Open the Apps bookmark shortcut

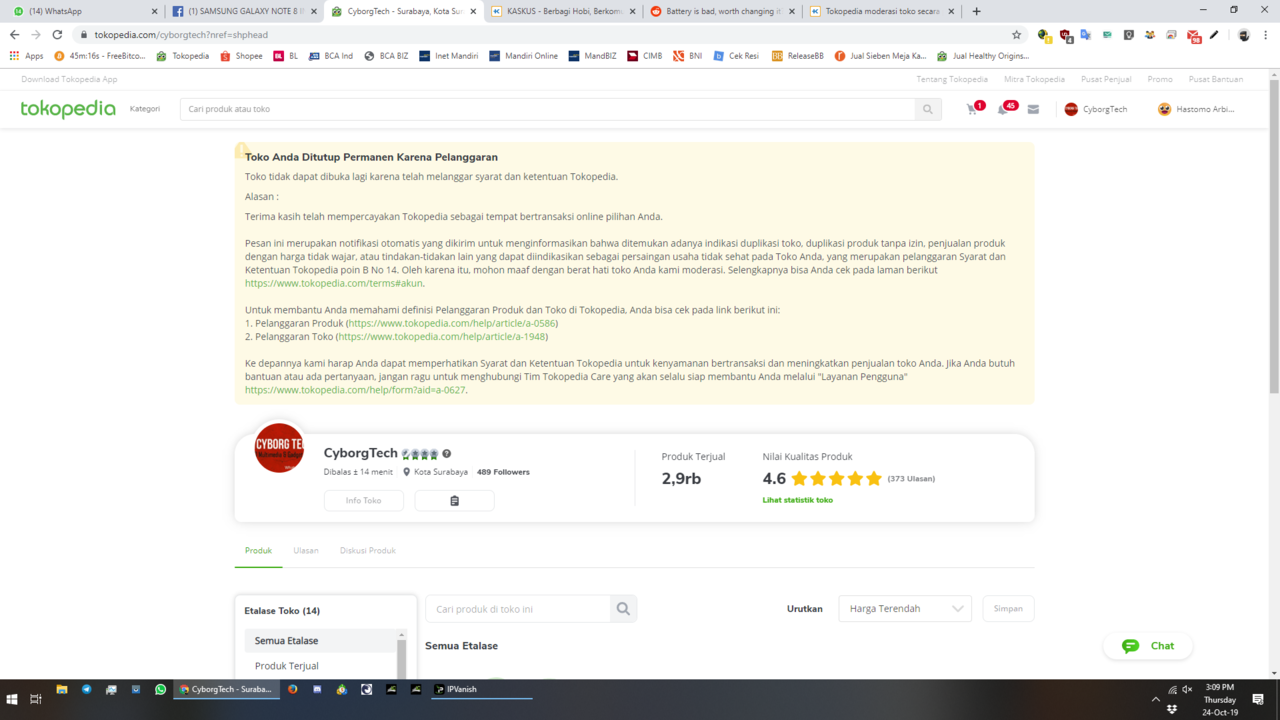pos(26,56)
